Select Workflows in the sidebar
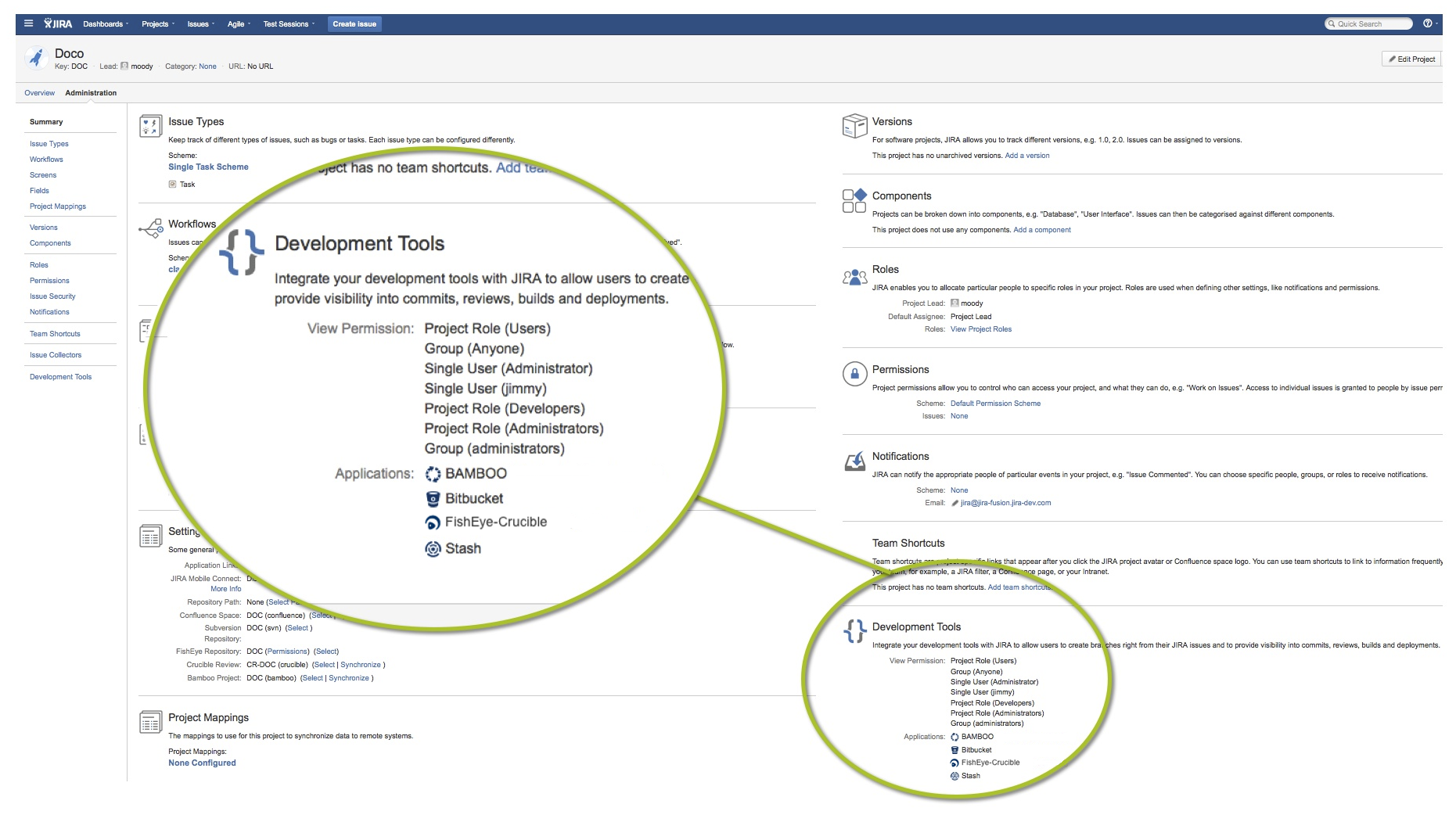The width and height of the screenshot is (1456, 815). coord(46,160)
